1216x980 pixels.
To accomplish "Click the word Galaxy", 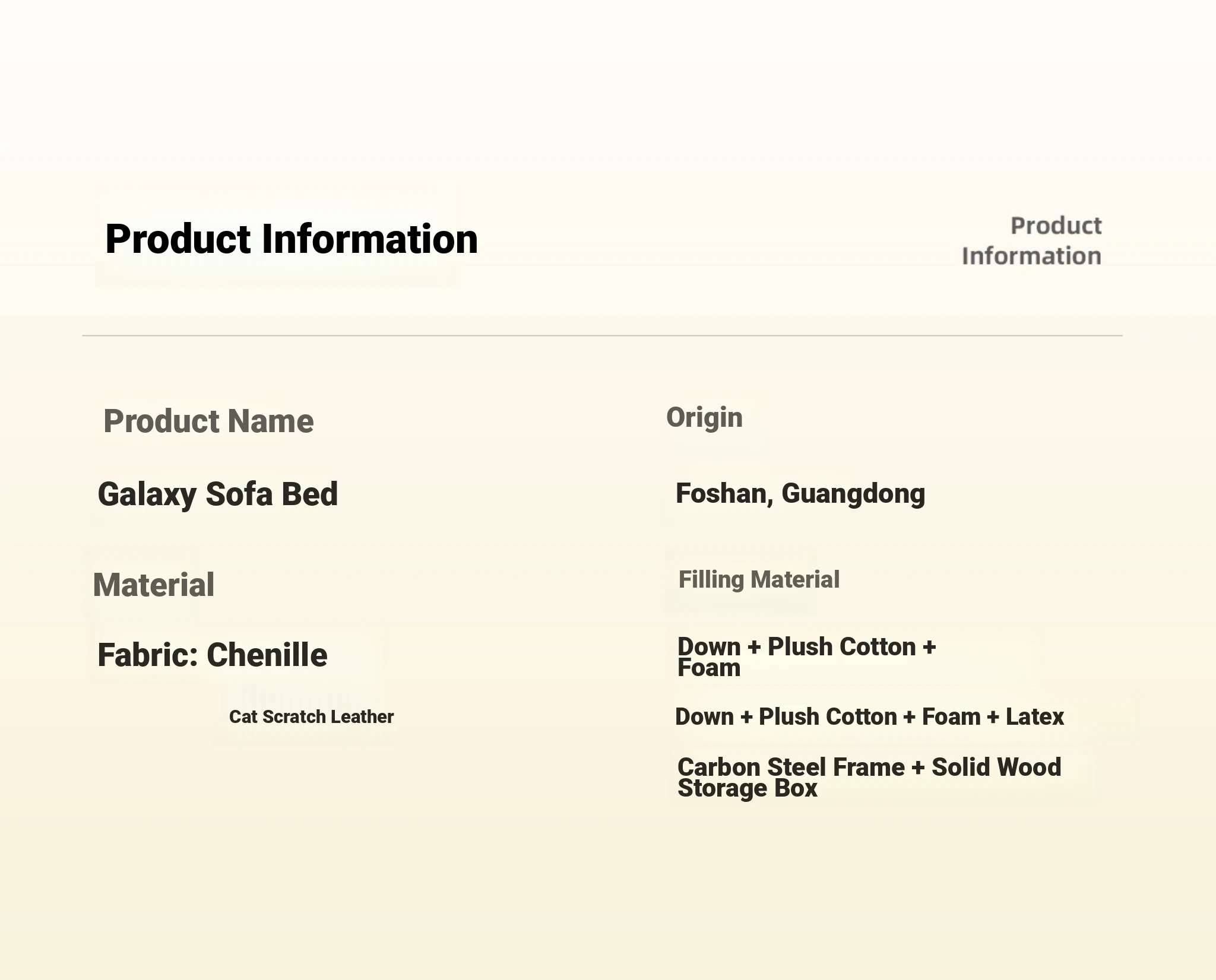I will [147, 495].
